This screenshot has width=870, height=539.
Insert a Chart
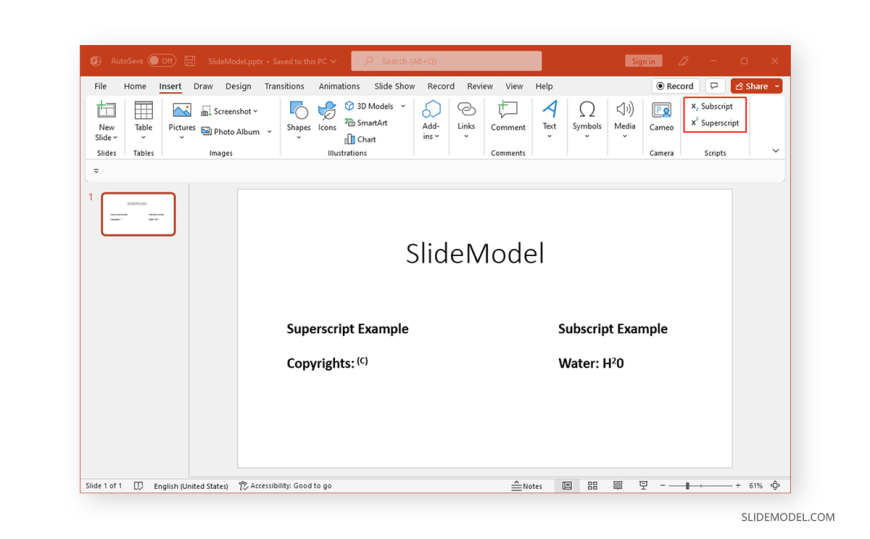(361, 139)
